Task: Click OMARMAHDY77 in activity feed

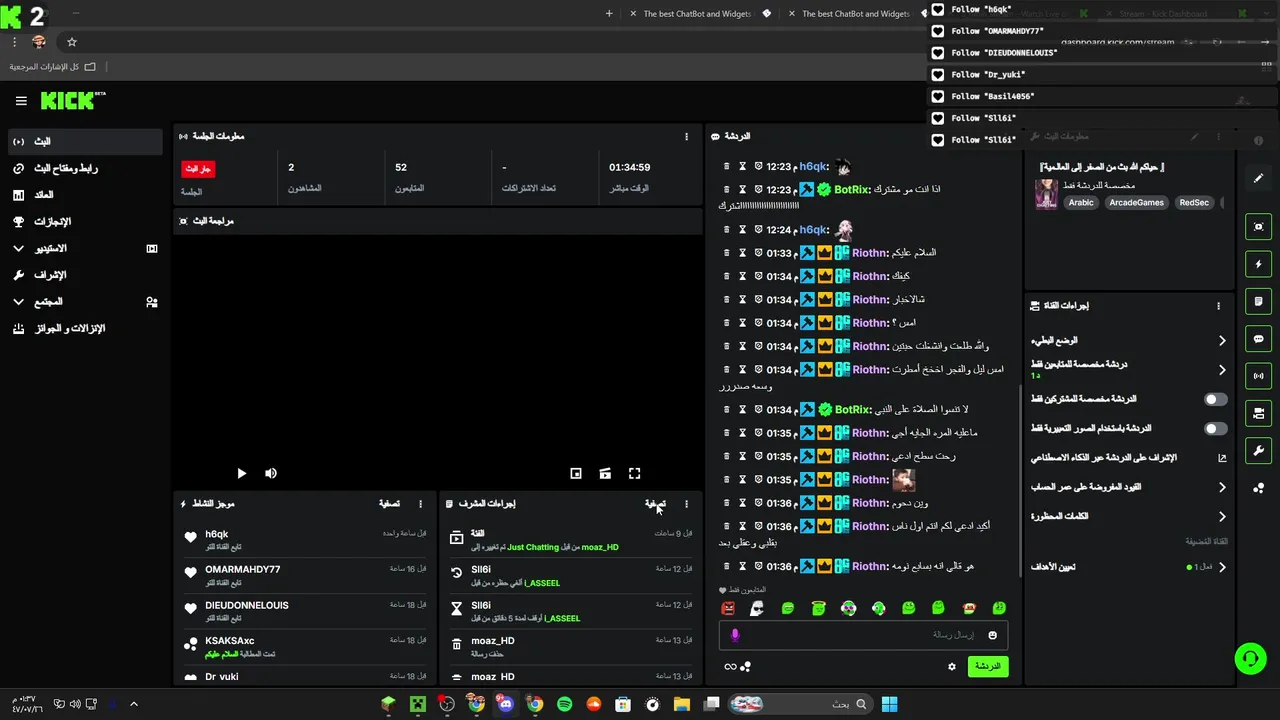Action: [243, 570]
